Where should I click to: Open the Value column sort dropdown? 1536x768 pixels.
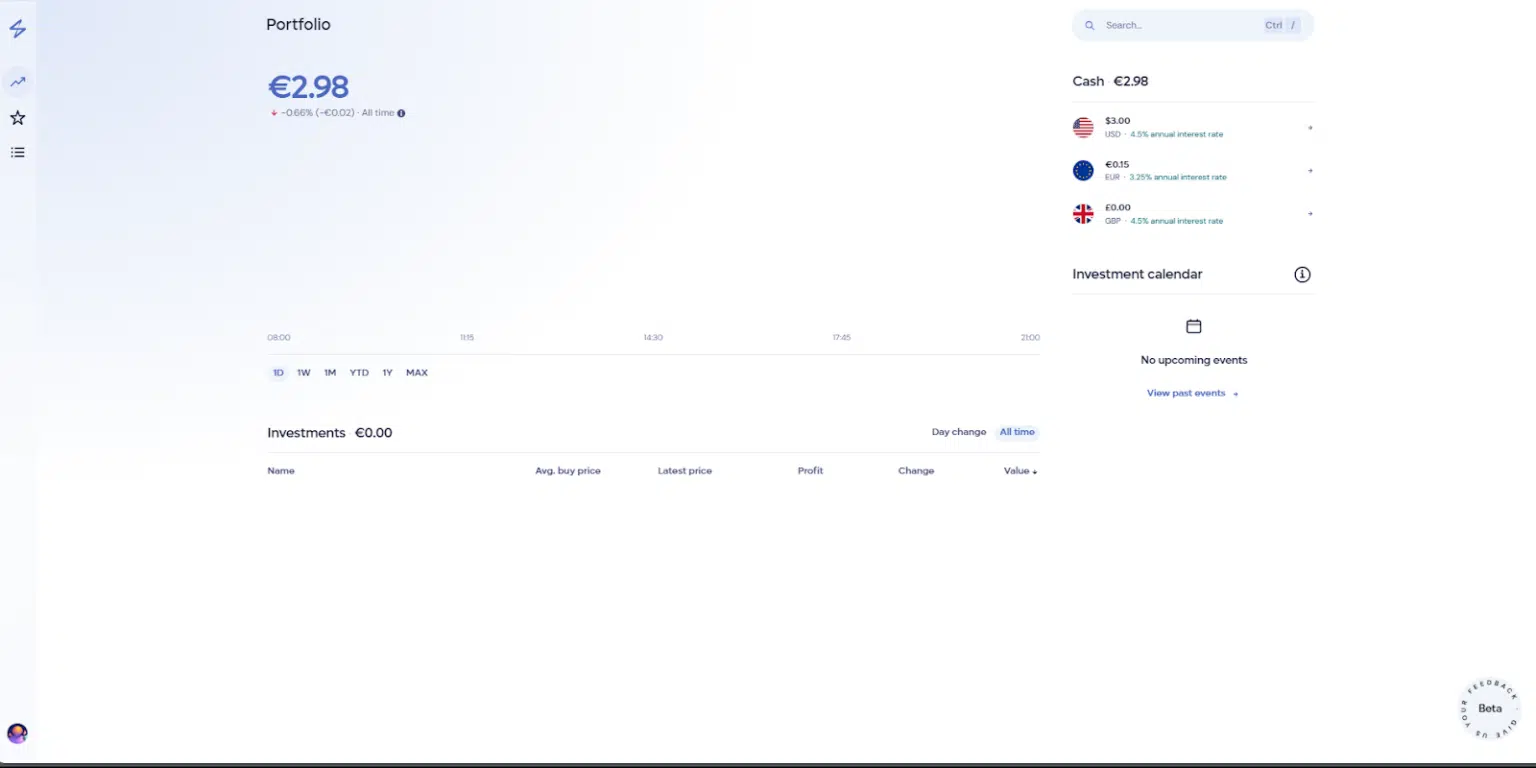1020,470
